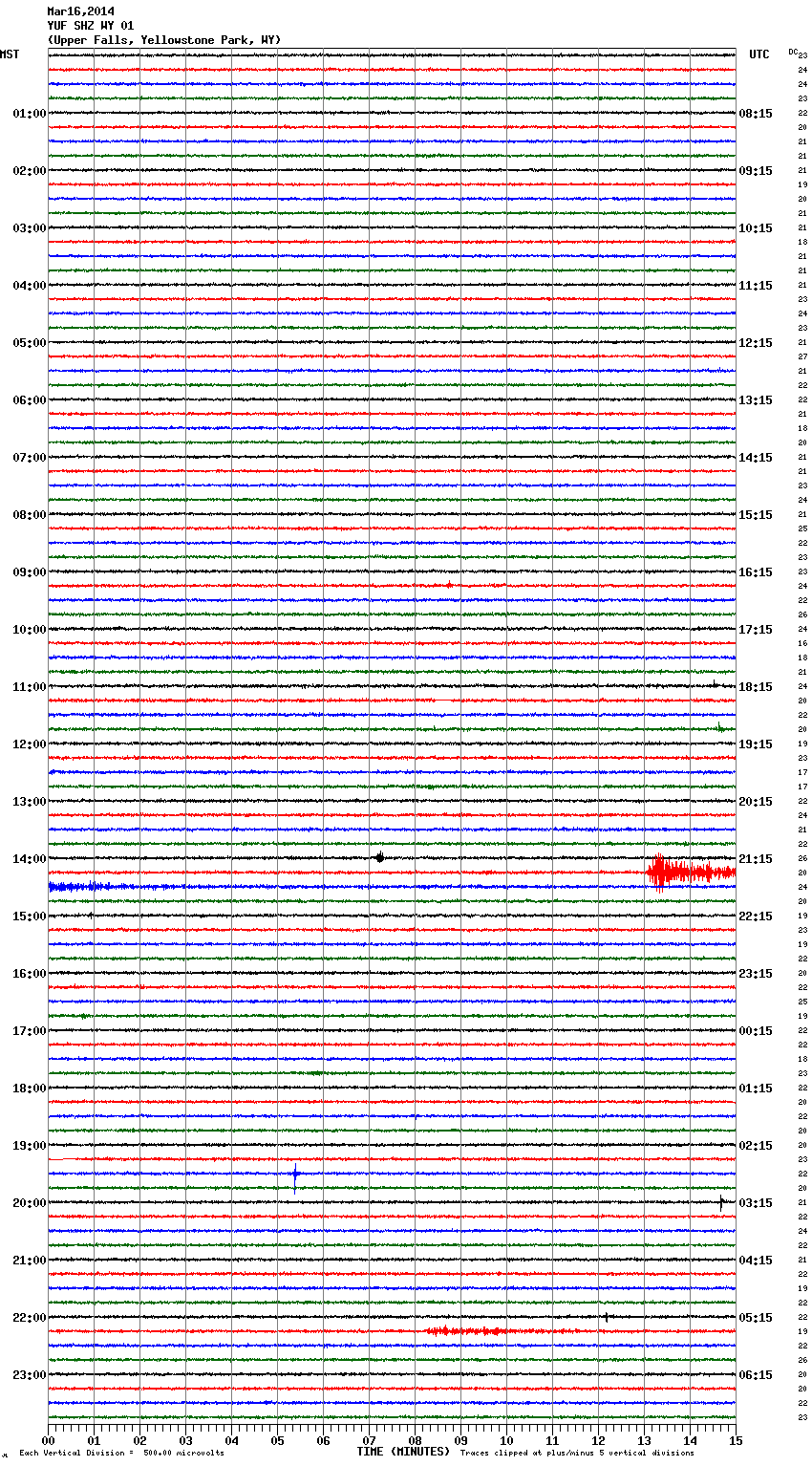
Task: Click the blue spike on the 19:30 trace
Action: [295, 1177]
